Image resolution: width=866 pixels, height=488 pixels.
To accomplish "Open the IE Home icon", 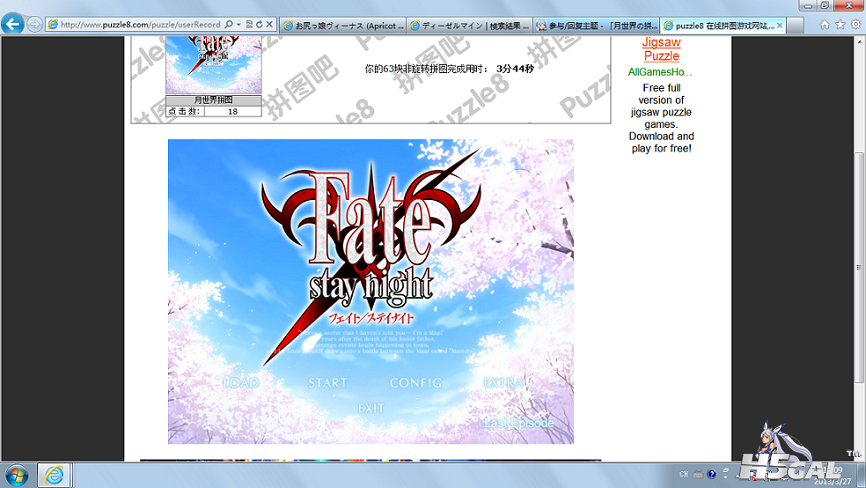I will [823, 23].
